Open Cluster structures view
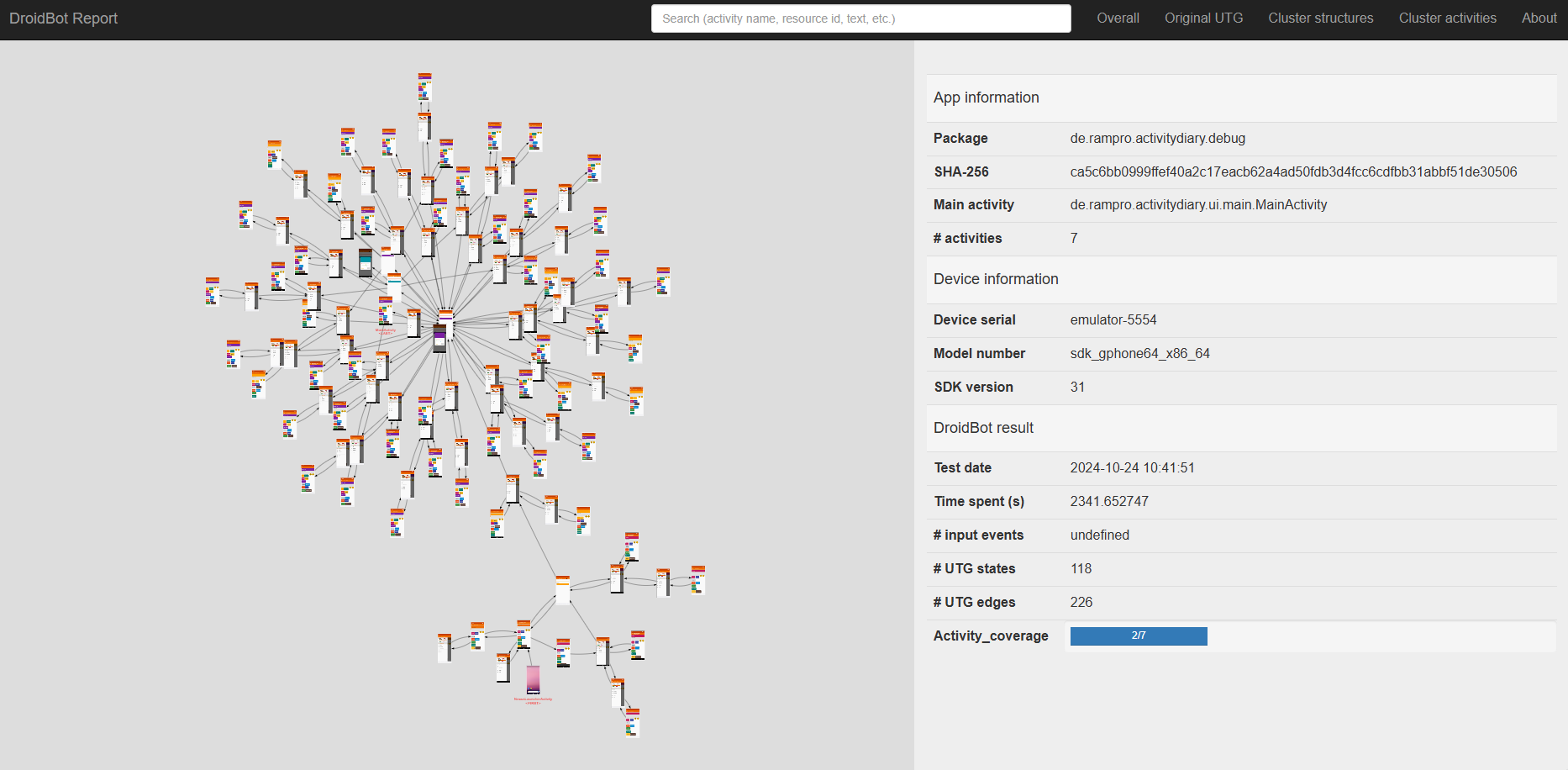 pos(1320,18)
